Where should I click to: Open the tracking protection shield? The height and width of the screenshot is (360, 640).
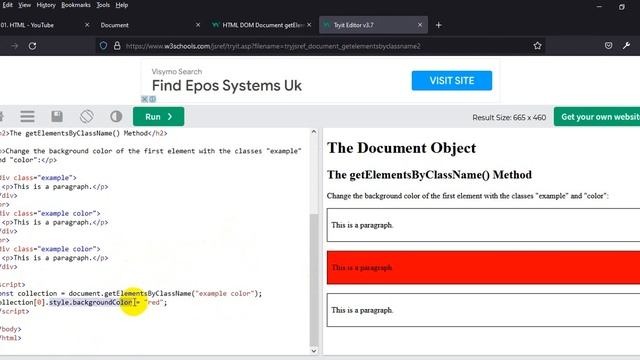(x=103, y=46)
